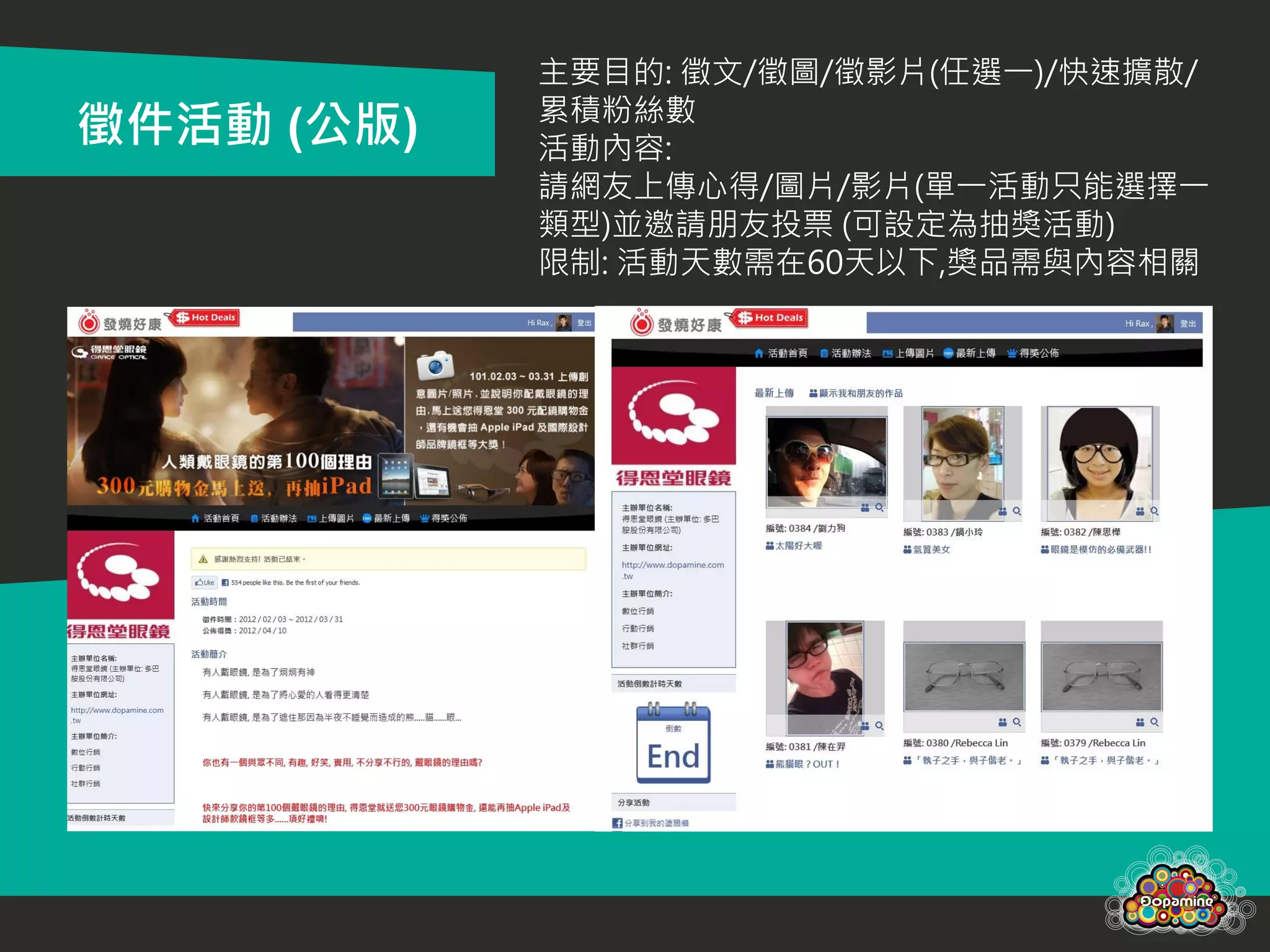Open entry 0381 陳在羿 photo
This screenshot has height=952, width=1270.
click(825, 678)
